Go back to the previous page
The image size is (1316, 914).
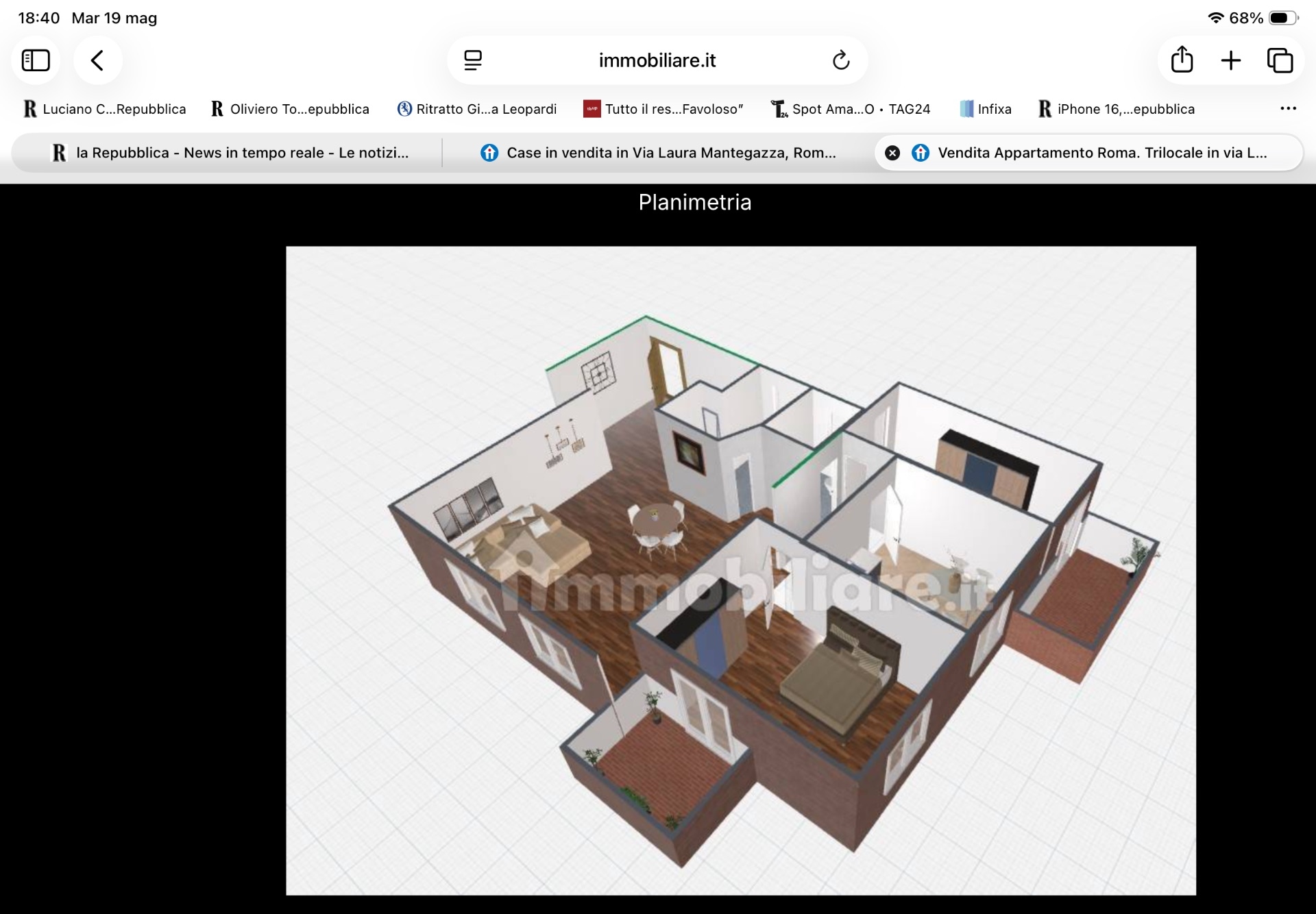click(98, 60)
